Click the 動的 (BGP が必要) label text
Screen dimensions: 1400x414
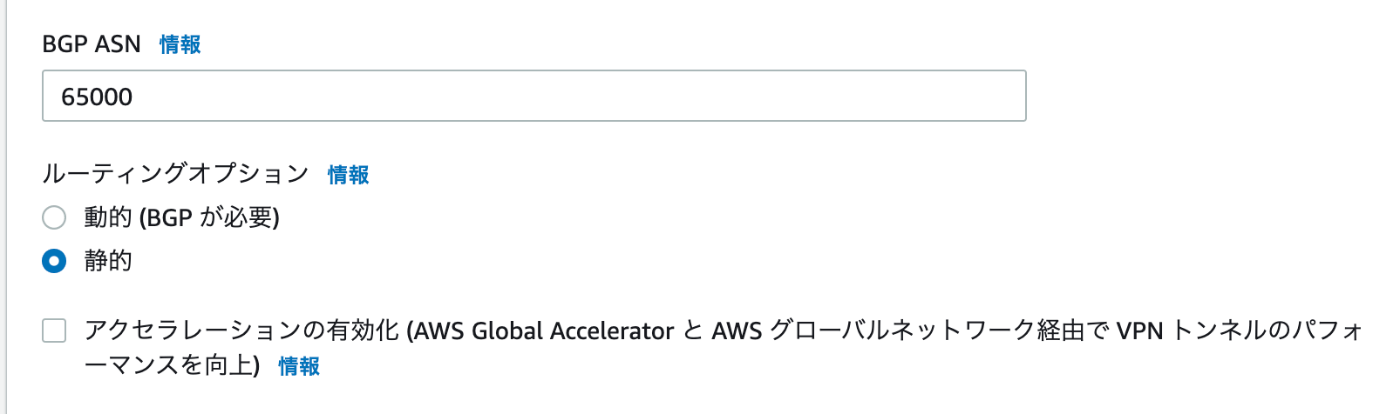[x=182, y=217]
